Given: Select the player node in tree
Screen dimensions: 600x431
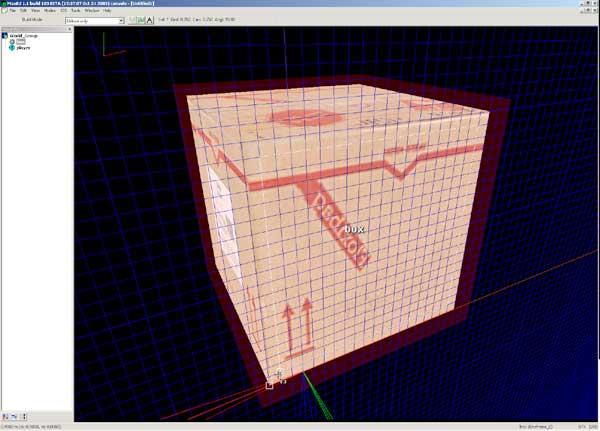Looking at the screenshot, I should 23,48.
